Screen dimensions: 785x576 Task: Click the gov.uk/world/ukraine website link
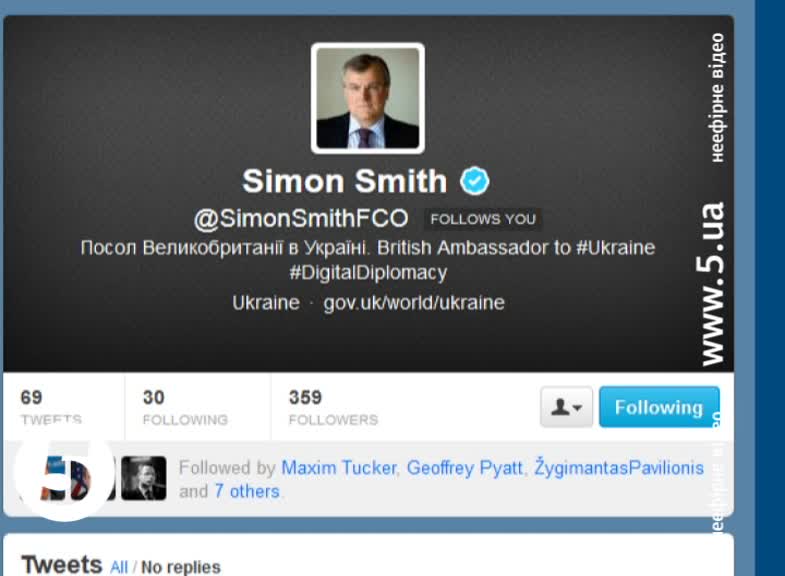414,302
